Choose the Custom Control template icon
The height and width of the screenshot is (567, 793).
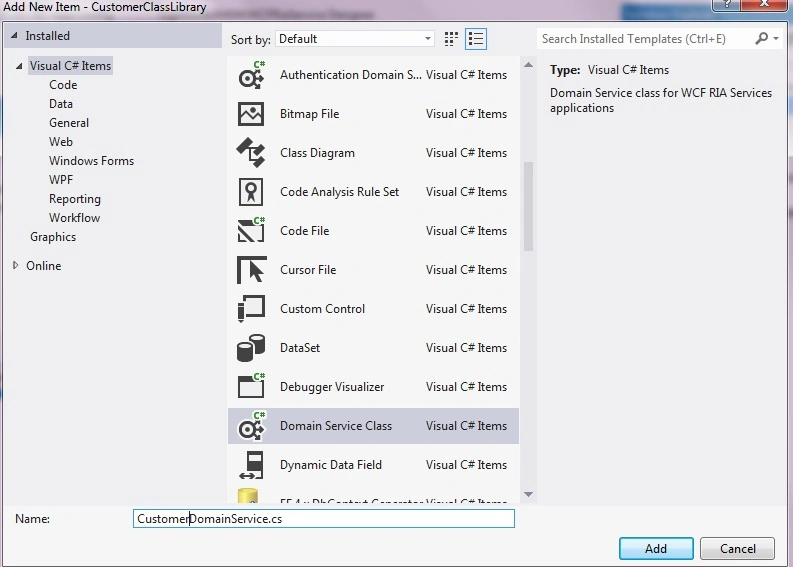(251, 309)
